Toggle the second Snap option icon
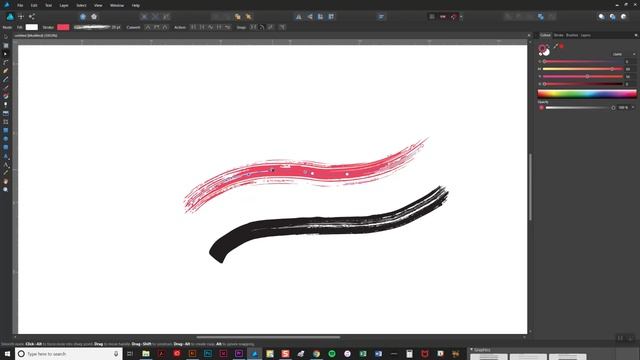 (262, 27)
